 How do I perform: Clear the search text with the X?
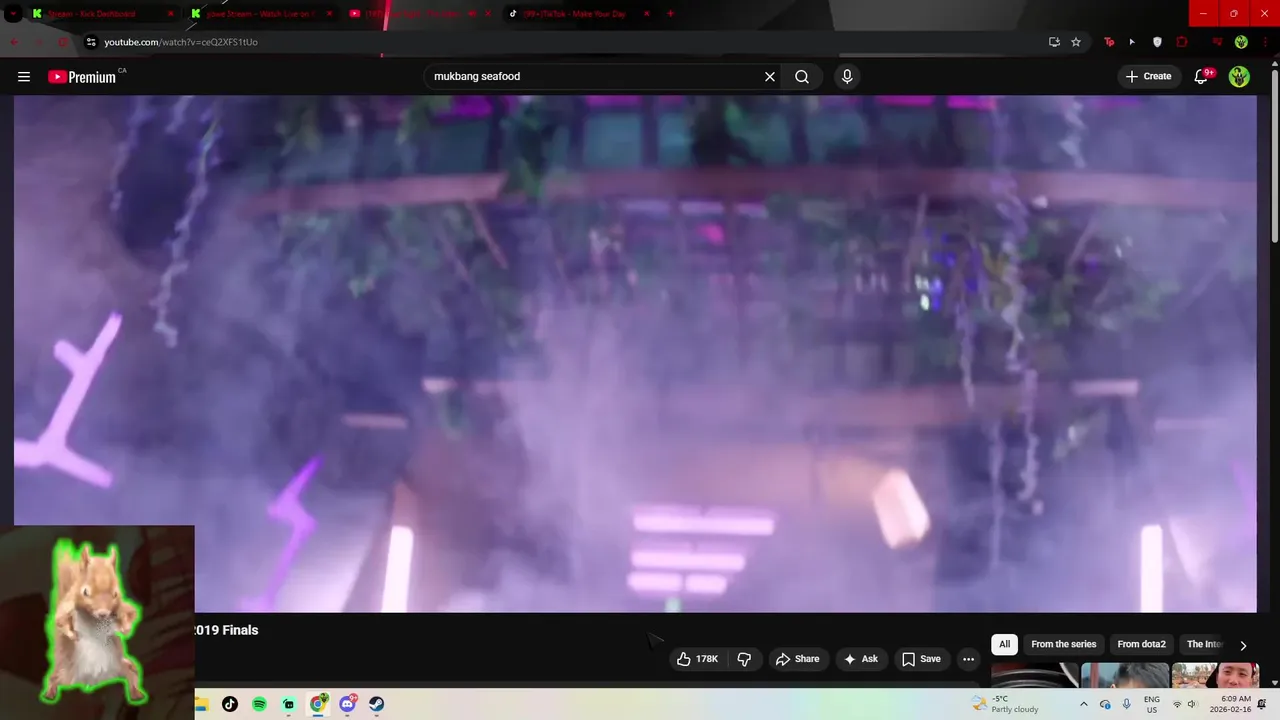[770, 77]
